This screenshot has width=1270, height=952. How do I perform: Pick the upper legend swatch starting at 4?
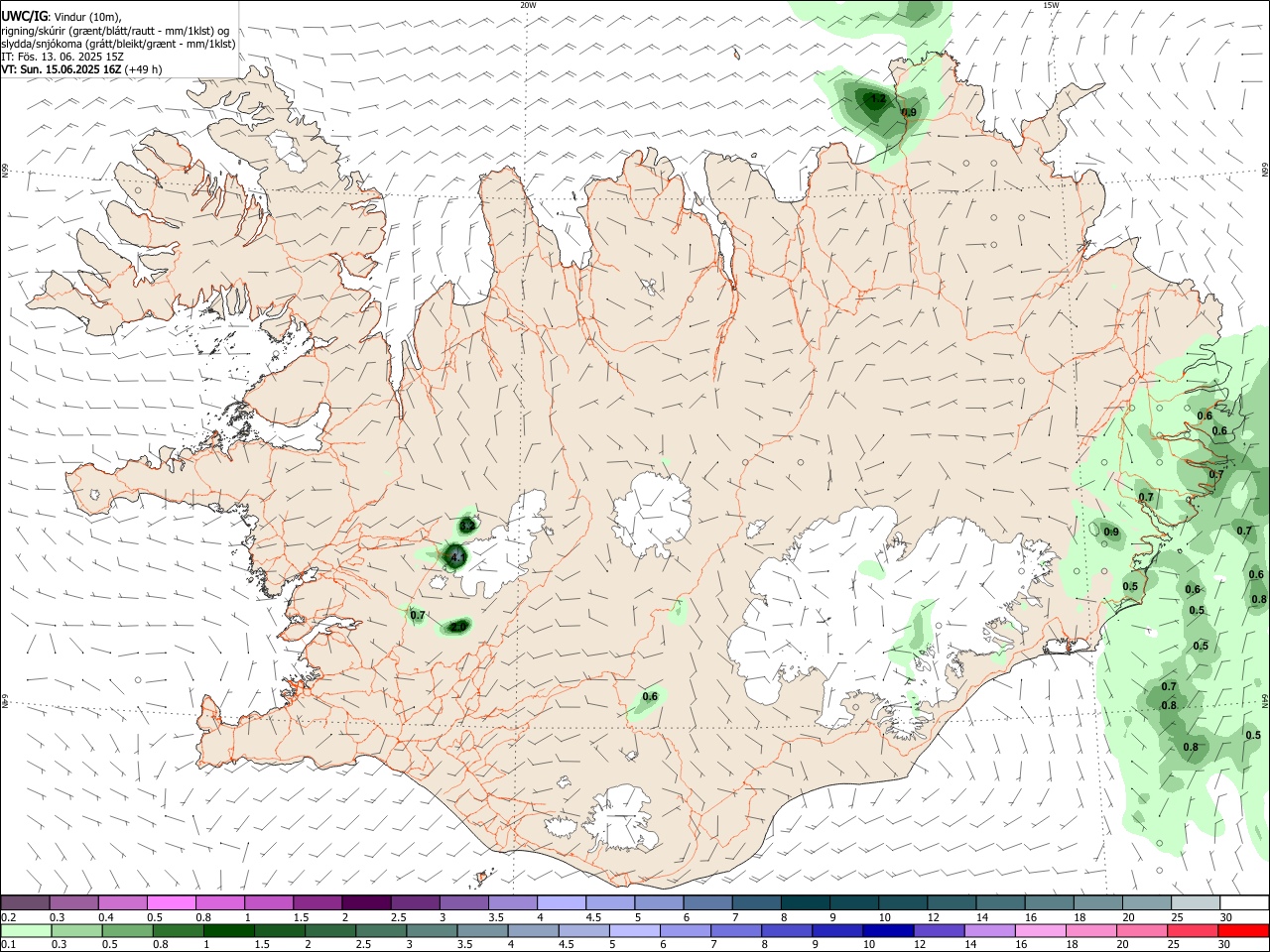pyautogui.click(x=560, y=902)
